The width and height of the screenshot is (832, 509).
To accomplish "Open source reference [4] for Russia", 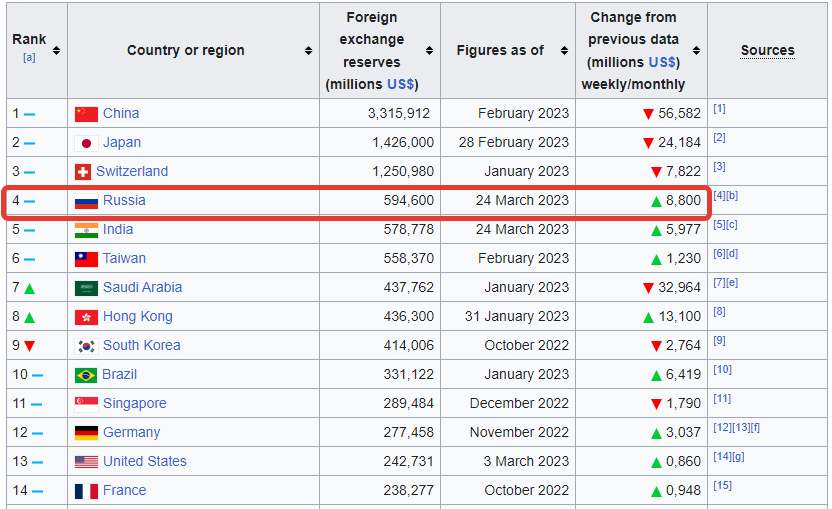I will pyautogui.click(x=720, y=196).
